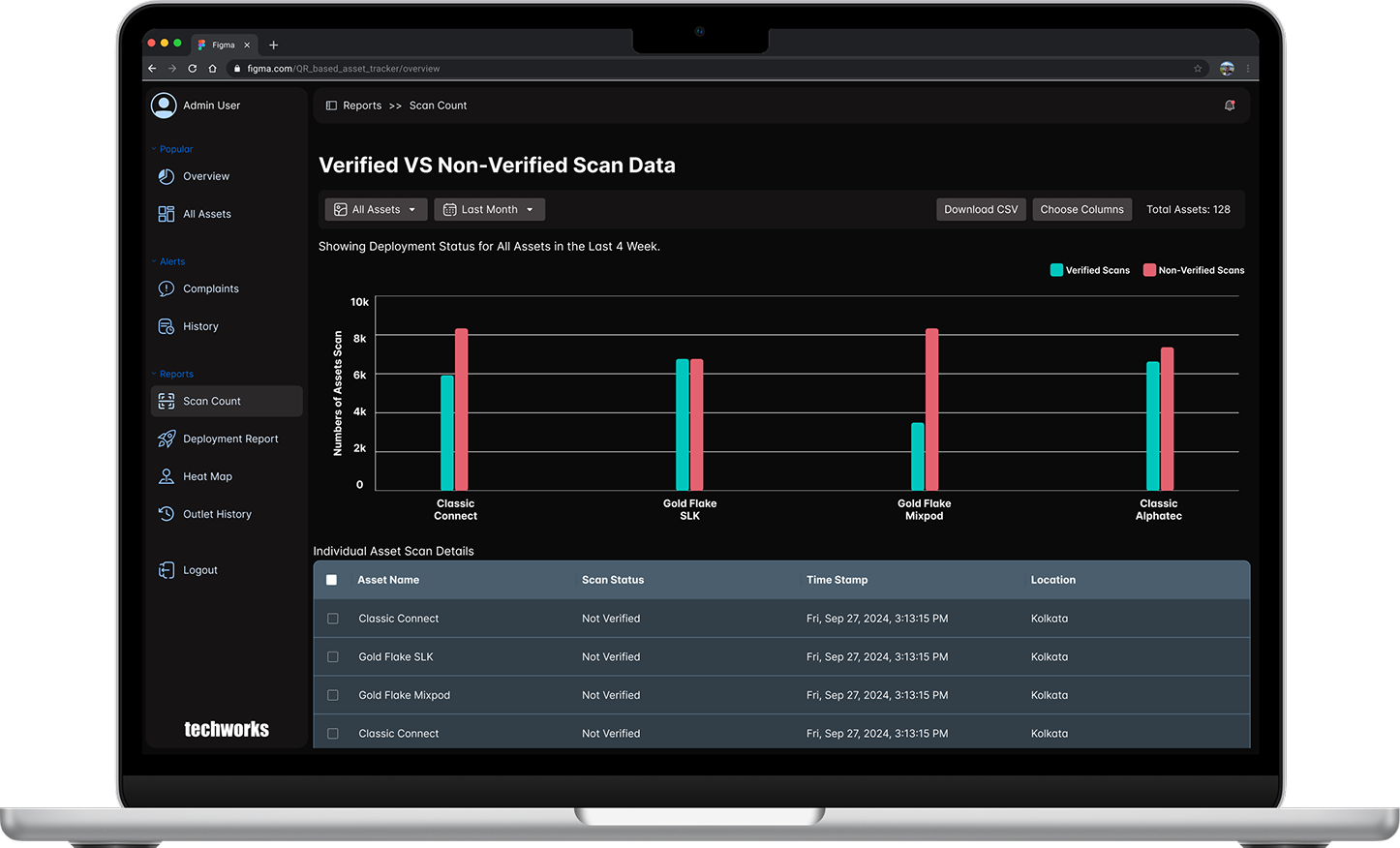Click the Logout door icon
This screenshot has width=1400, height=848.
(167, 570)
